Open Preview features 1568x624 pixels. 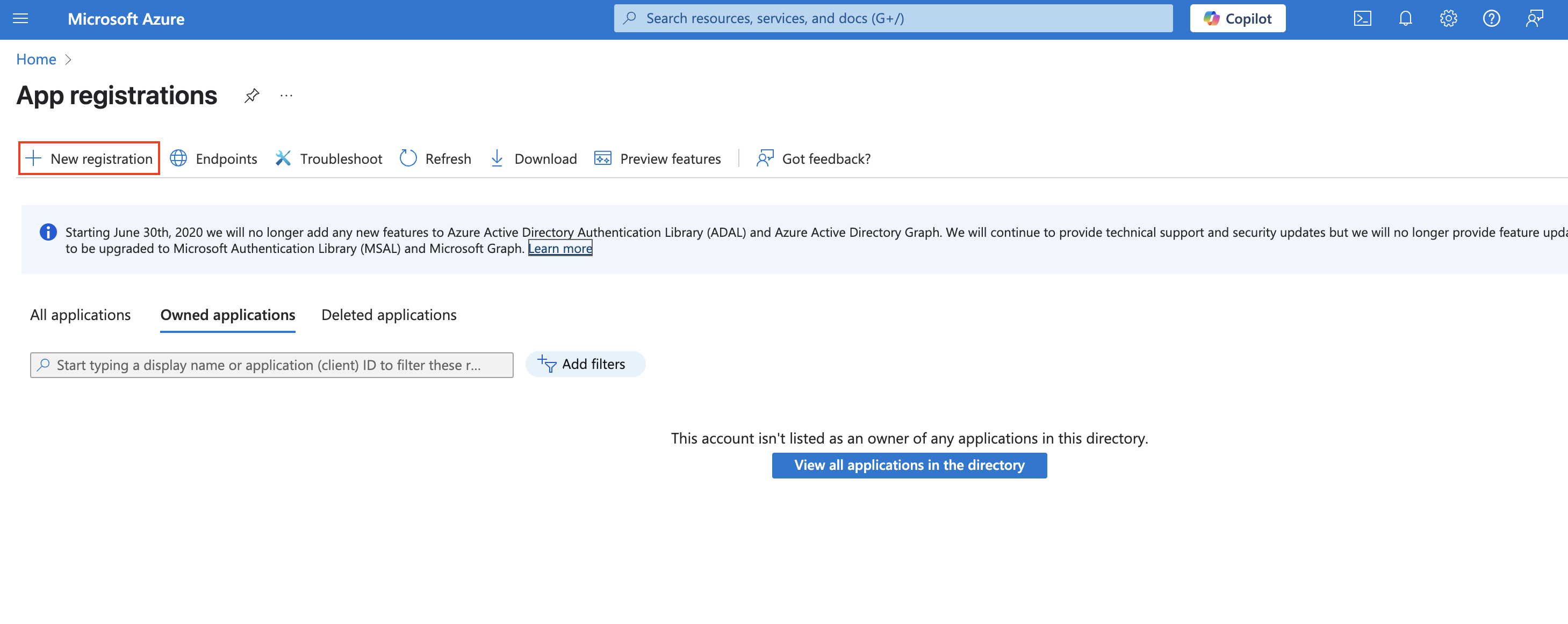[657, 158]
